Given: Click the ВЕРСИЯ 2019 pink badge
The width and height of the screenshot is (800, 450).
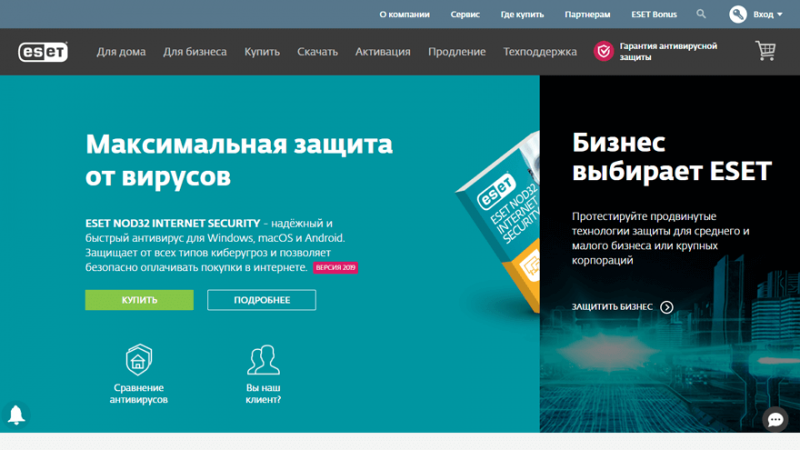Looking at the screenshot, I should [x=335, y=267].
